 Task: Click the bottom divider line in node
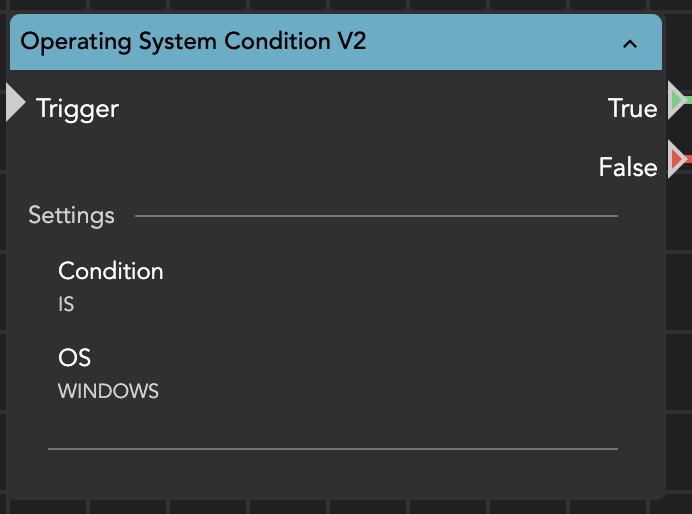tap(332, 449)
